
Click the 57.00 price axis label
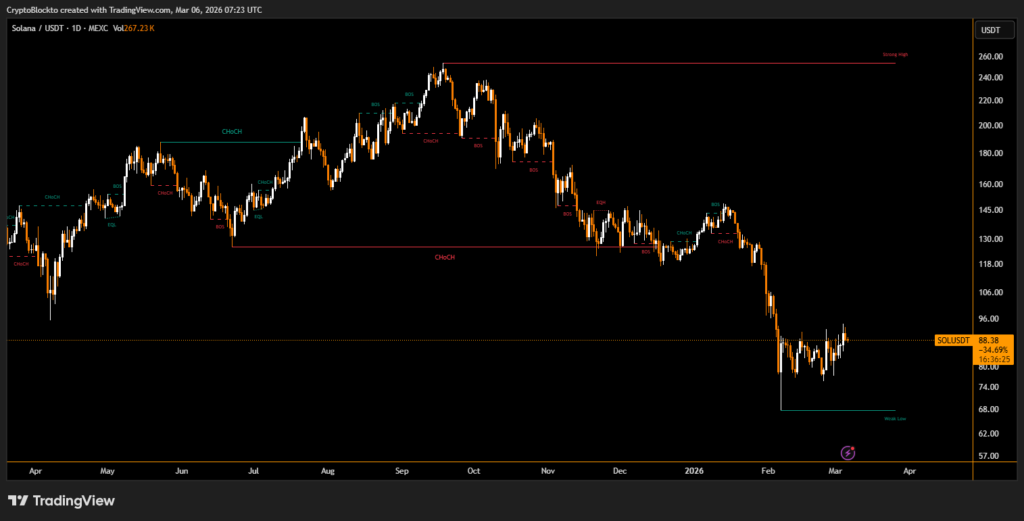pyautogui.click(x=991, y=456)
